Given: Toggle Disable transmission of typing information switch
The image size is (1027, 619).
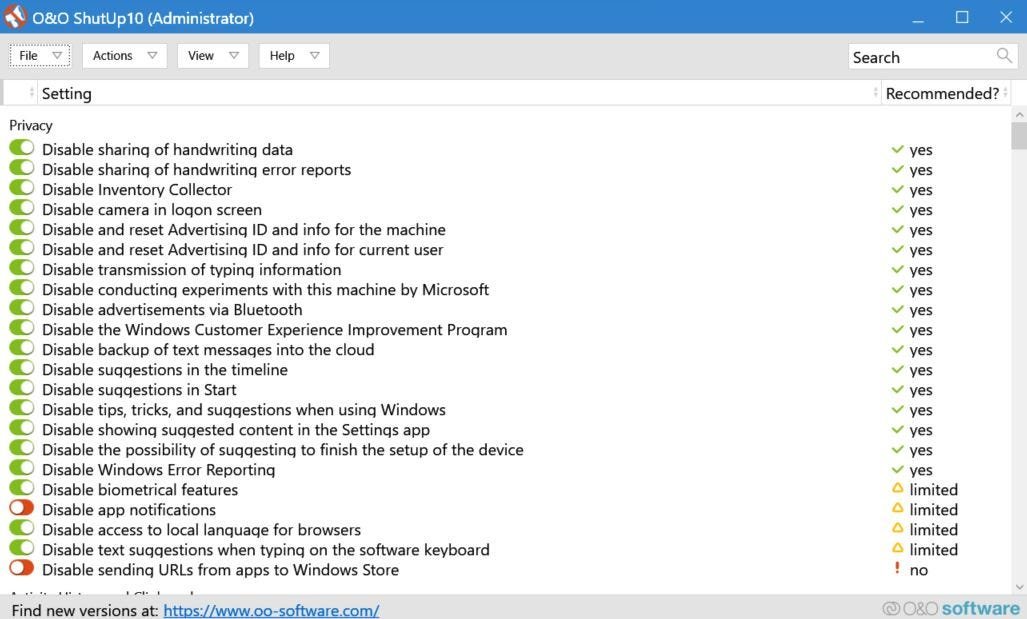Looking at the screenshot, I should [22, 267].
